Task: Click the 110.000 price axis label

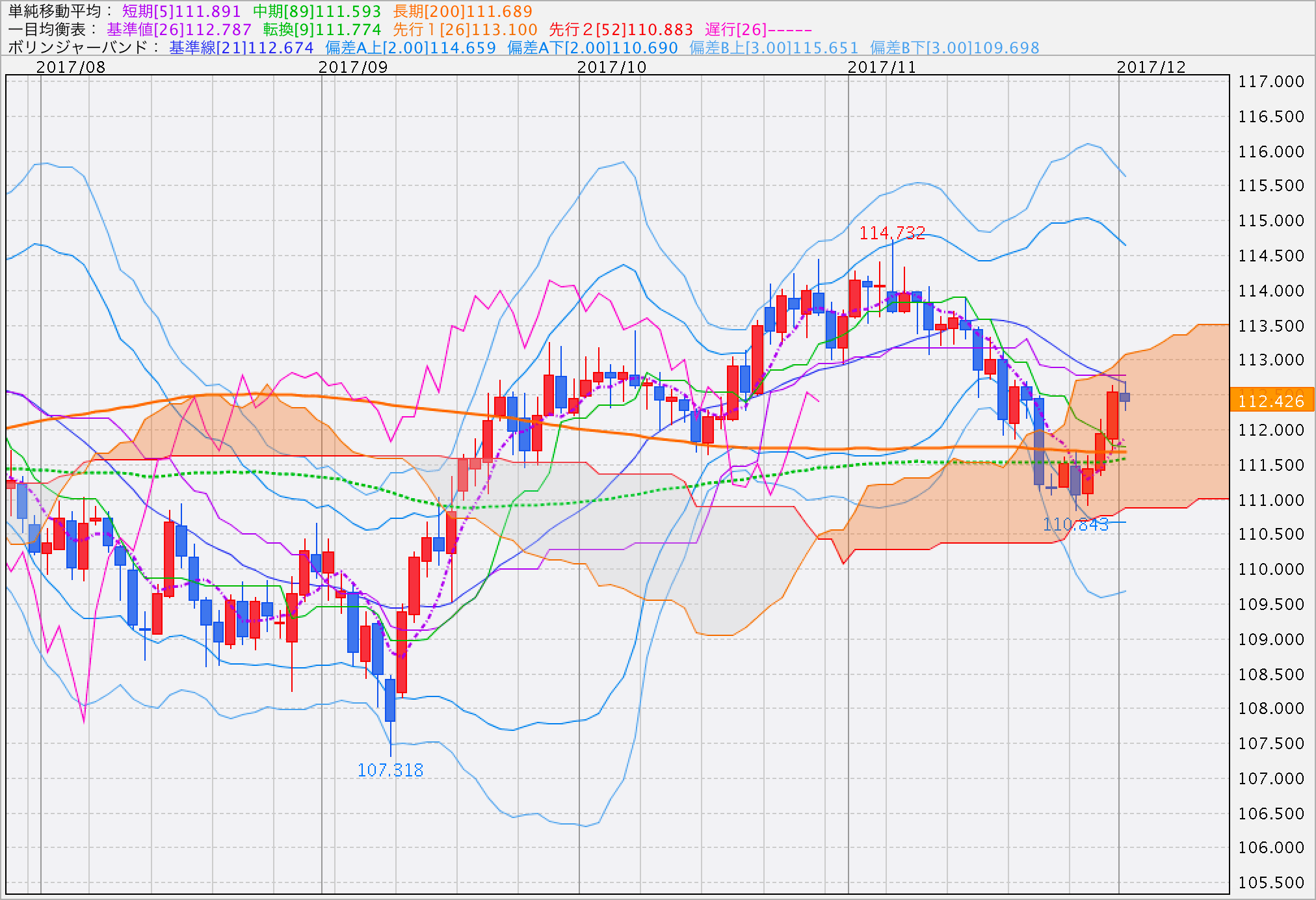Action: pyautogui.click(x=1271, y=569)
